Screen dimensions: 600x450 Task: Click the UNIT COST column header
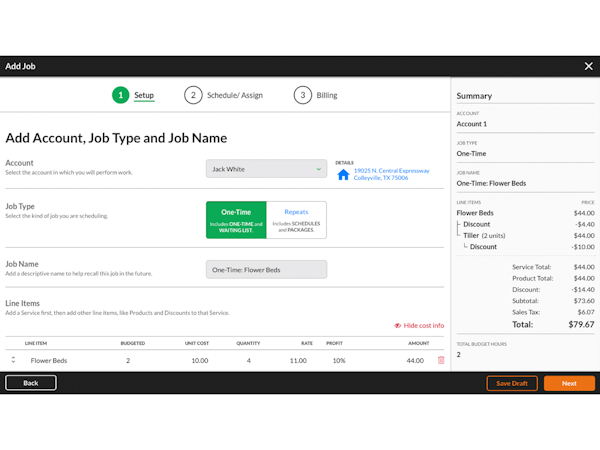click(197, 343)
